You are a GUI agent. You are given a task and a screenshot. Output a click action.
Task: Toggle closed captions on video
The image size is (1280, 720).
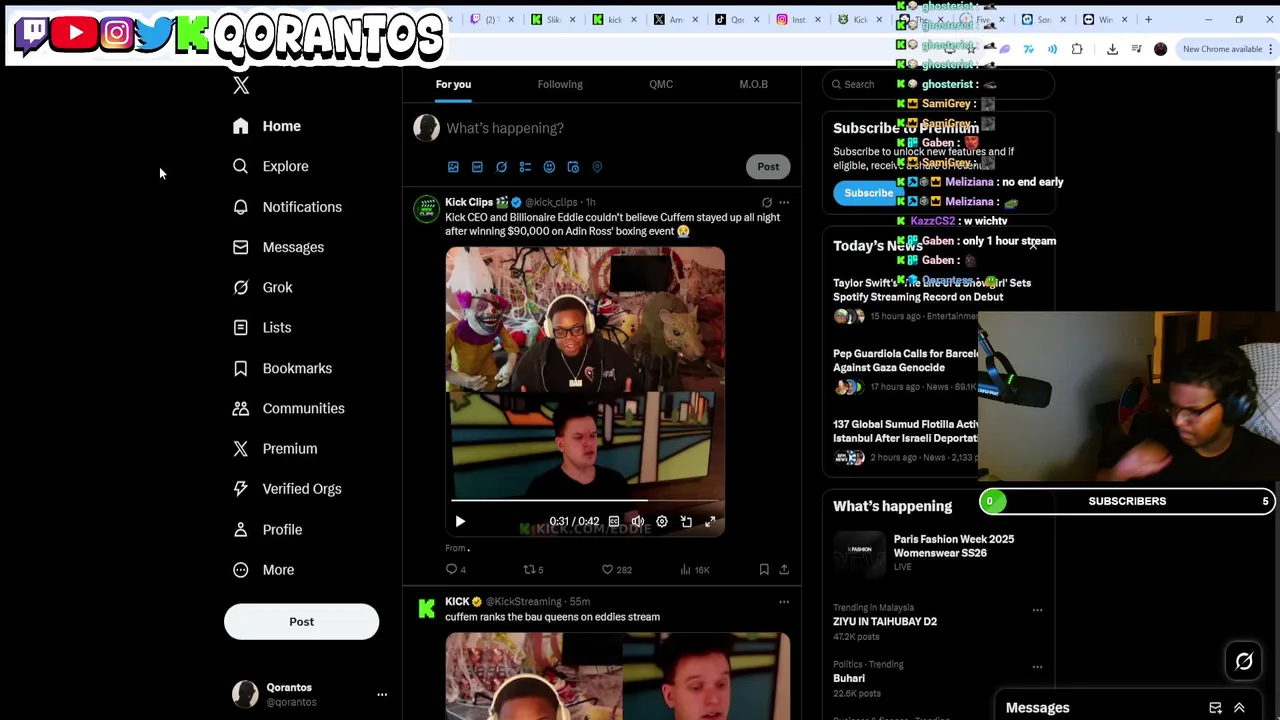[x=614, y=522]
